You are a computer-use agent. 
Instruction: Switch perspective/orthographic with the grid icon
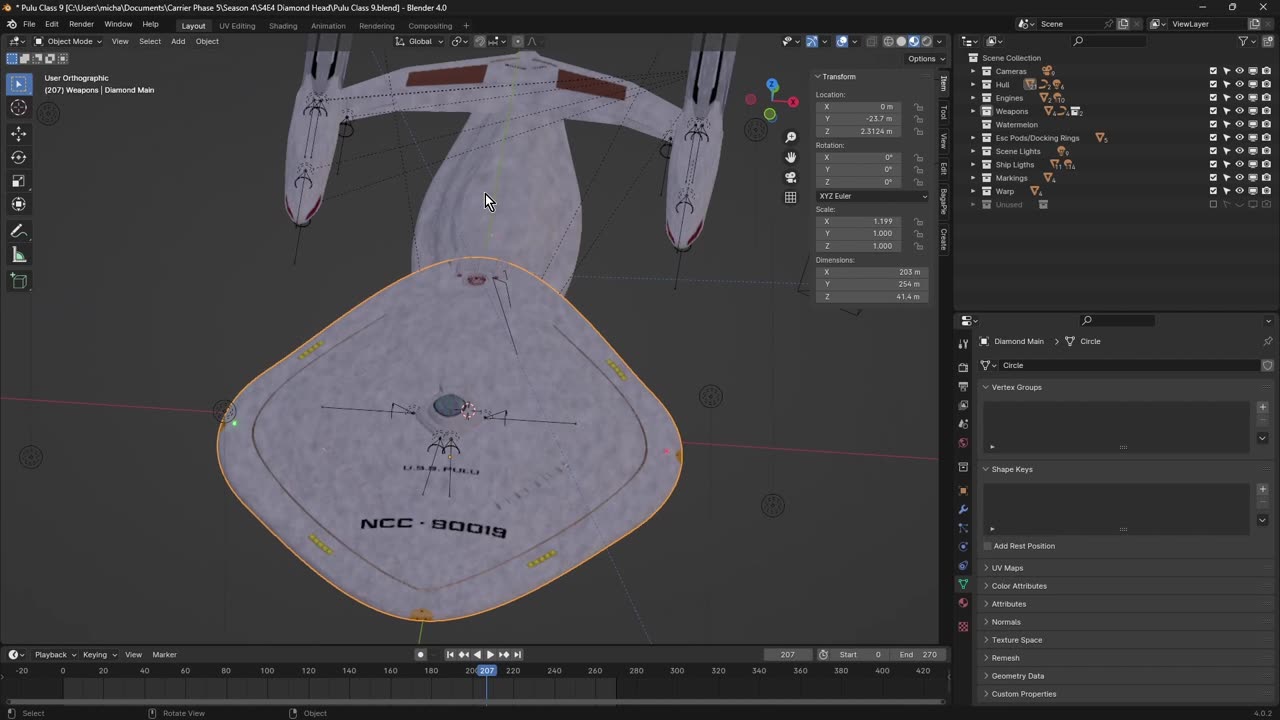pos(791,197)
